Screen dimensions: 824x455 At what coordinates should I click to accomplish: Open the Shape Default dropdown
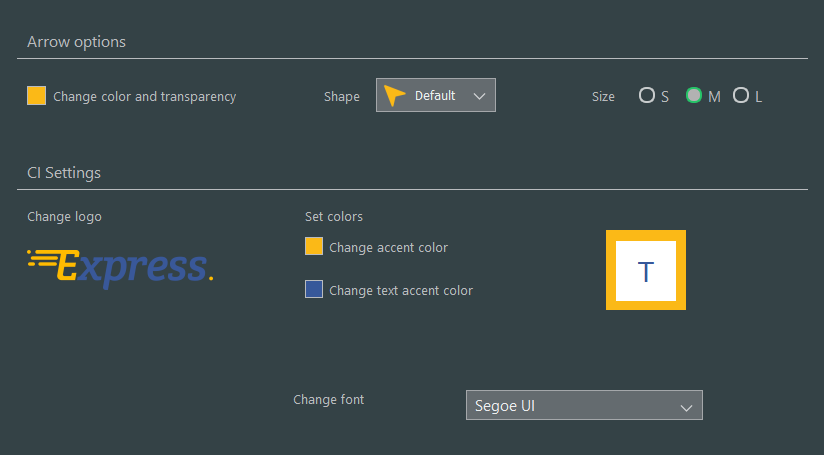[x=436, y=95]
